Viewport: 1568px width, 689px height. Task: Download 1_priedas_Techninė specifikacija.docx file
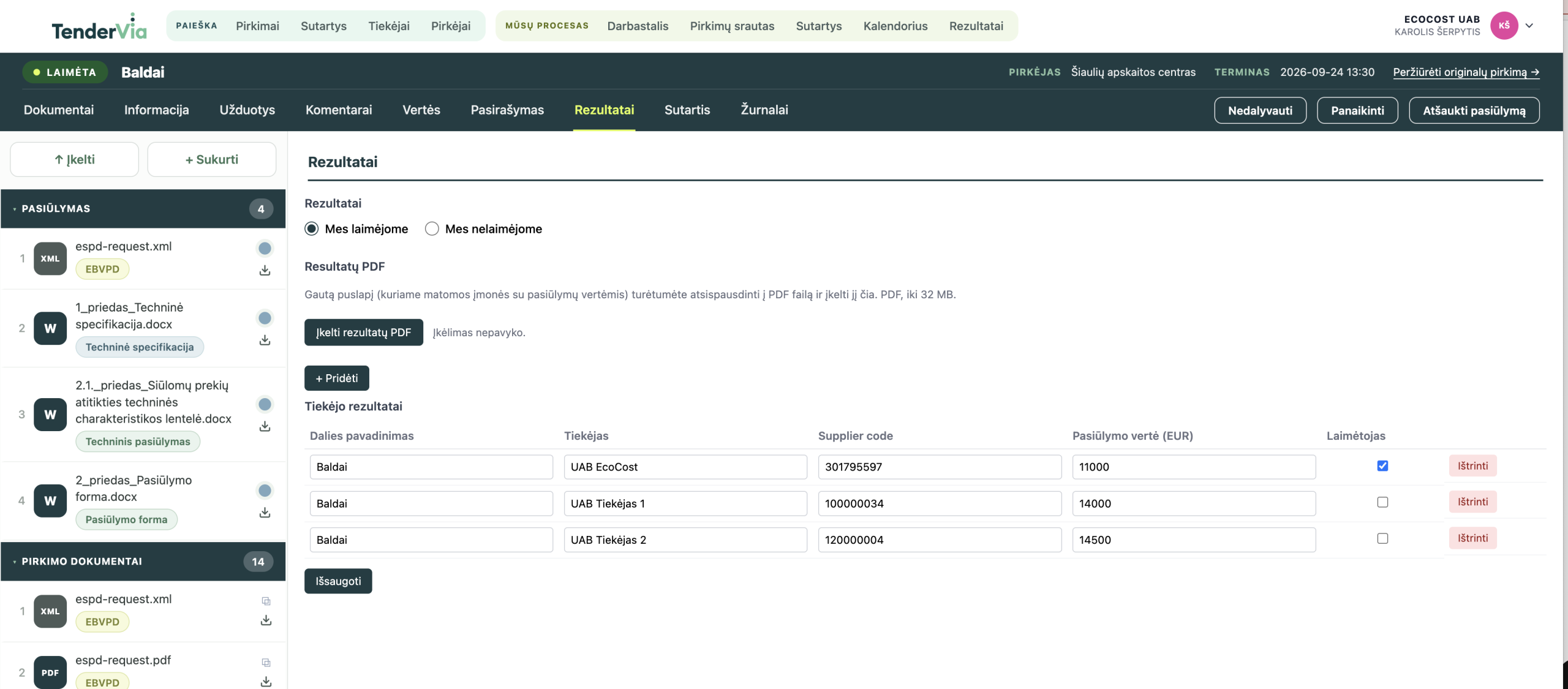(x=265, y=340)
